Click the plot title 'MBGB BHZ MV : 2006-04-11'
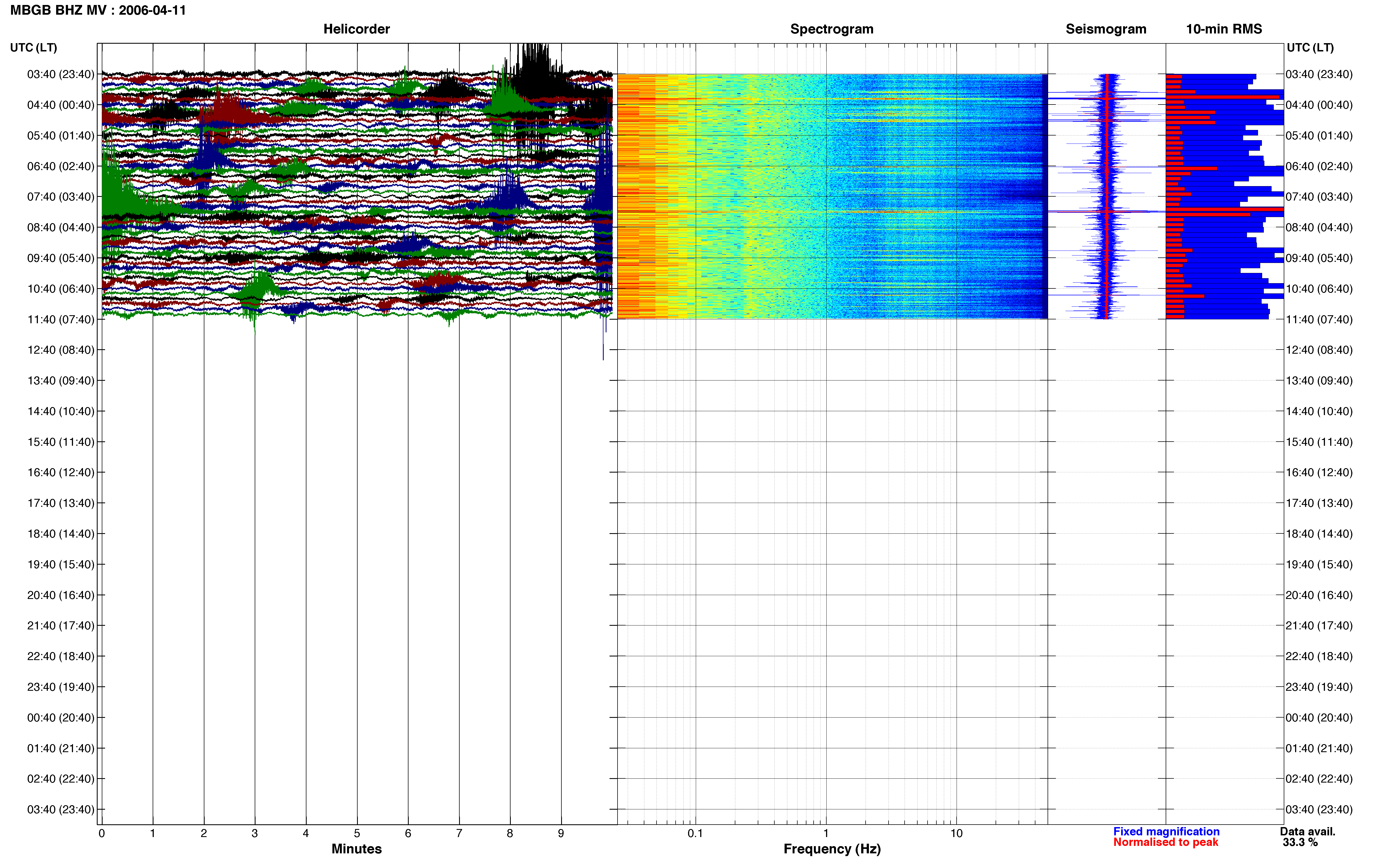 [98, 10]
